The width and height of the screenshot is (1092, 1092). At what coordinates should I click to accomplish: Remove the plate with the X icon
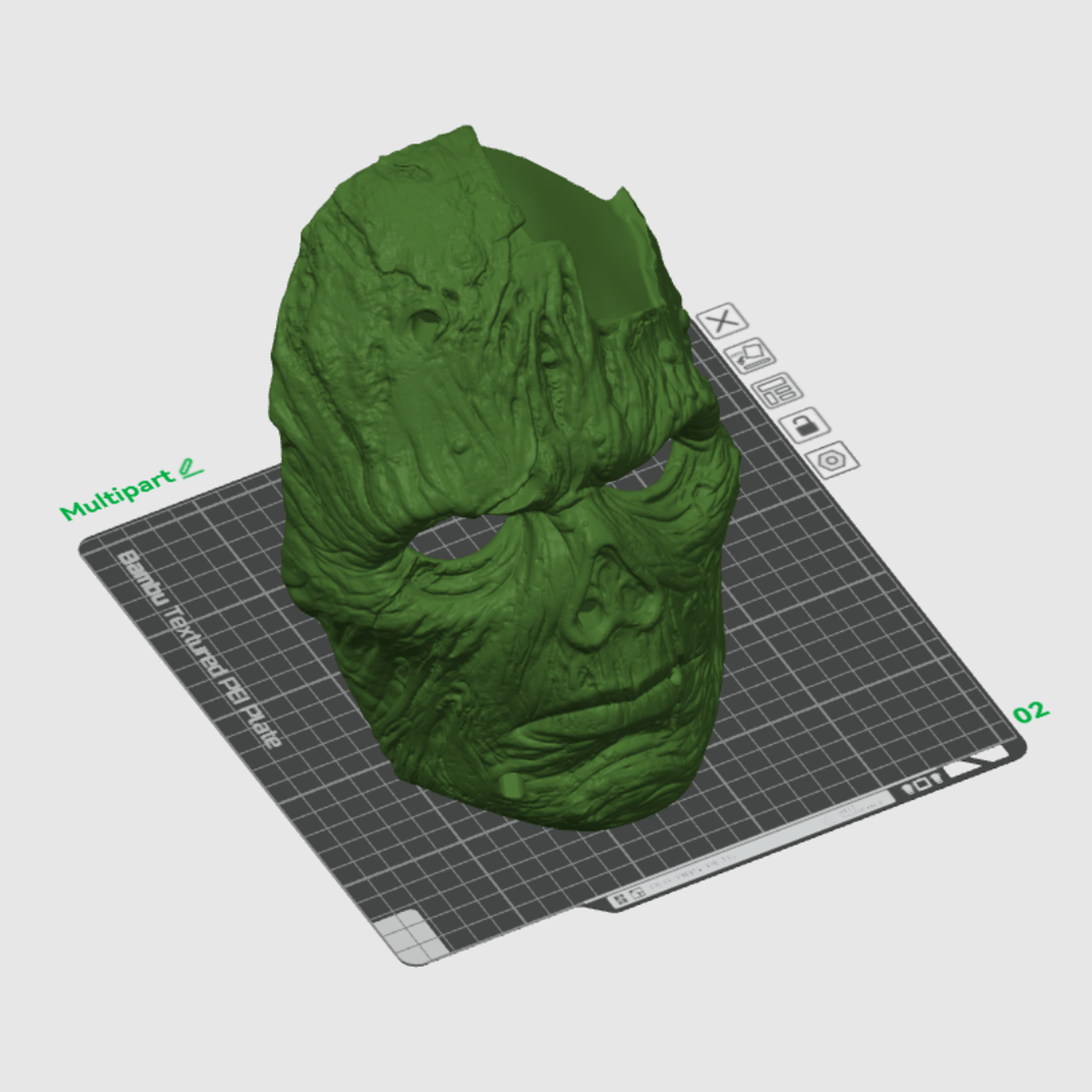pyautogui.click(x=722, y=320)
